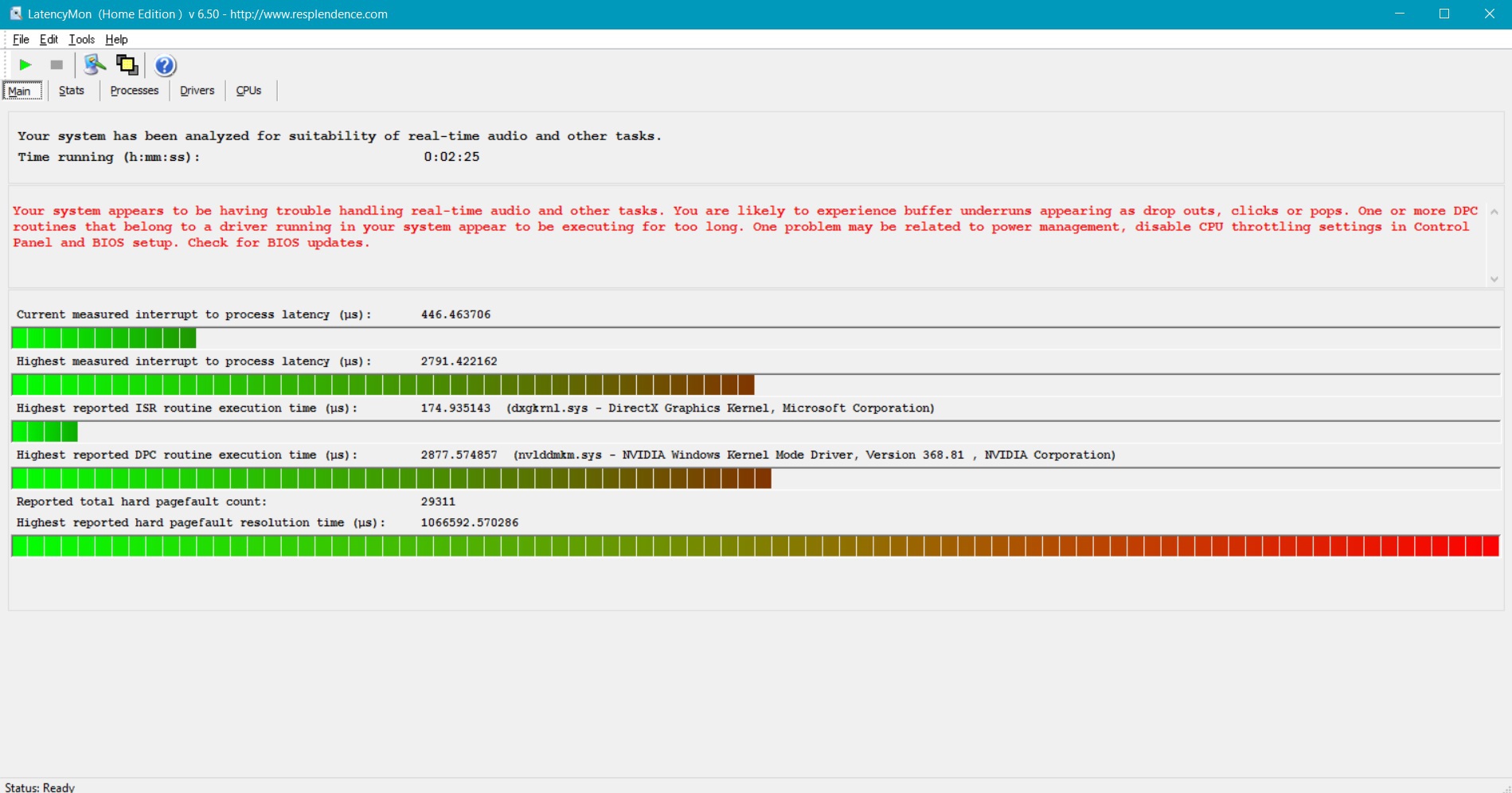Image resolution: width=1512 pixels, height=793 pixels.
Task: Select pagefault resolution value 1066592.570286
Action: click(x=469, y=523)
